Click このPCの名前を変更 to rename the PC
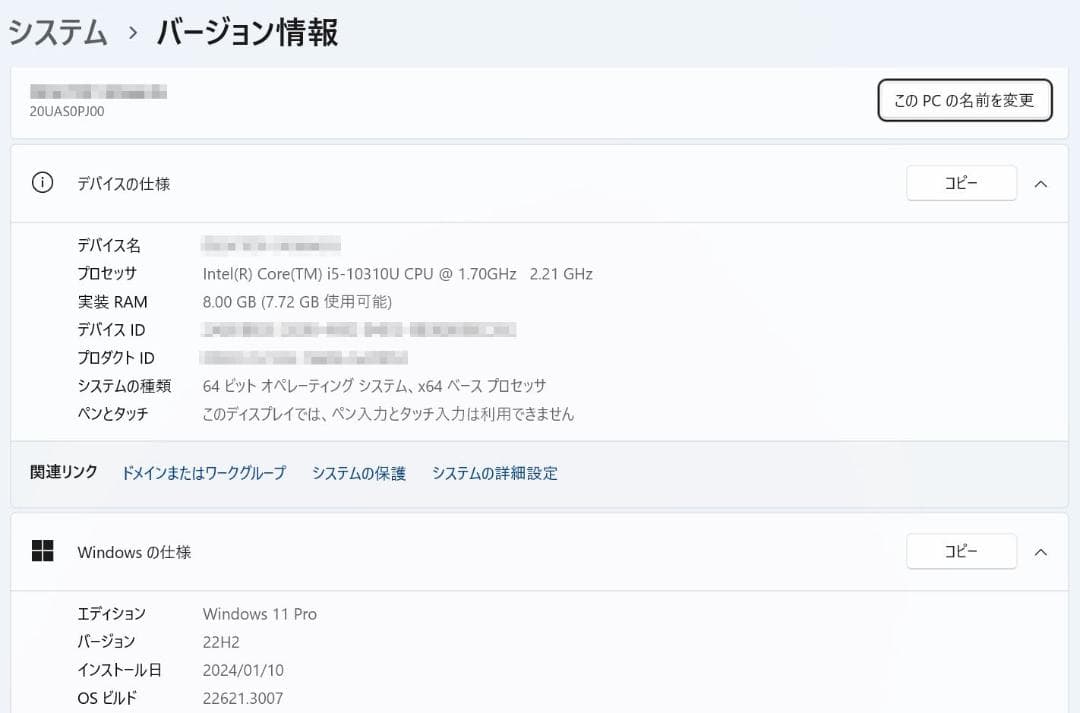 pos(964,100)
